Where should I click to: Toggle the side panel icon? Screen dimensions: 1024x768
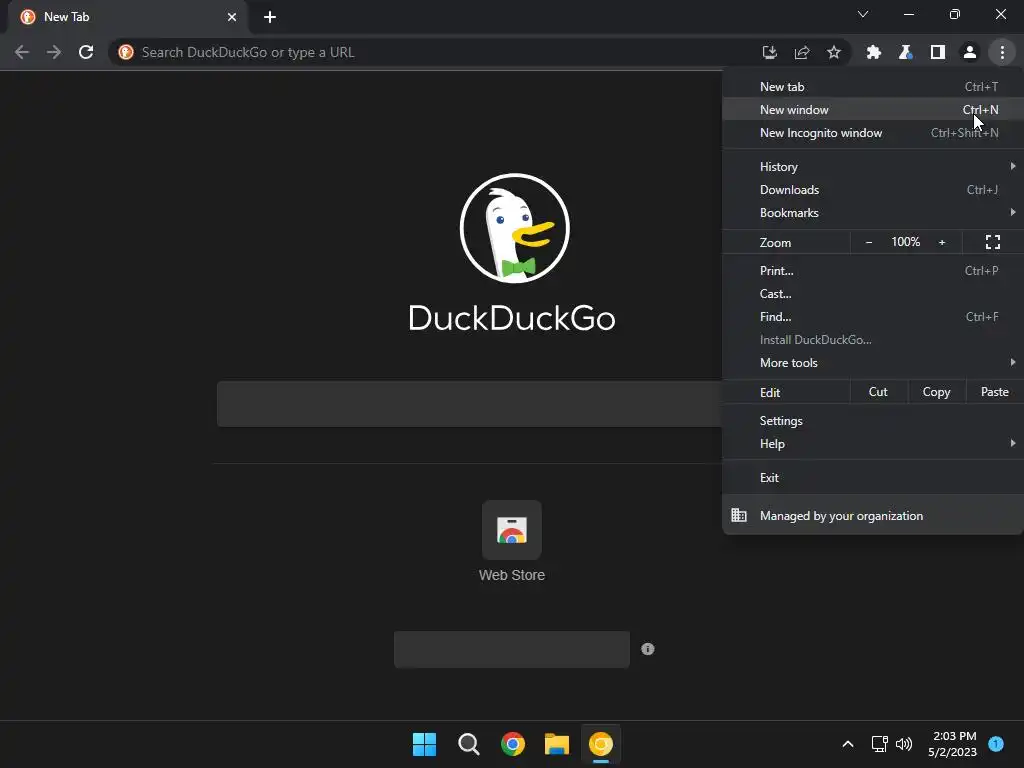pyautogui.click(x=938, y=52)
